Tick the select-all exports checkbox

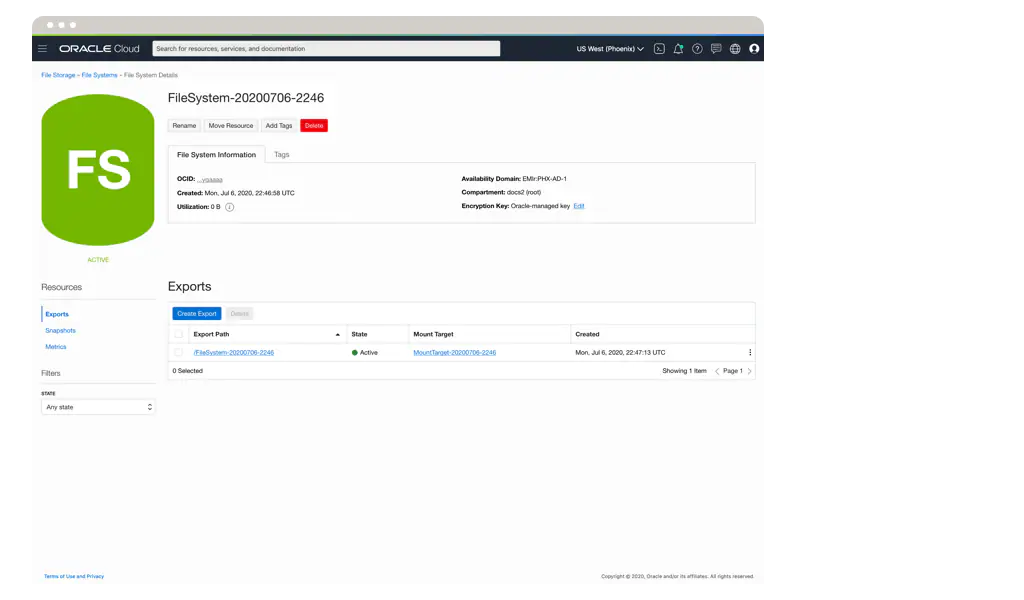pos(178,334)
